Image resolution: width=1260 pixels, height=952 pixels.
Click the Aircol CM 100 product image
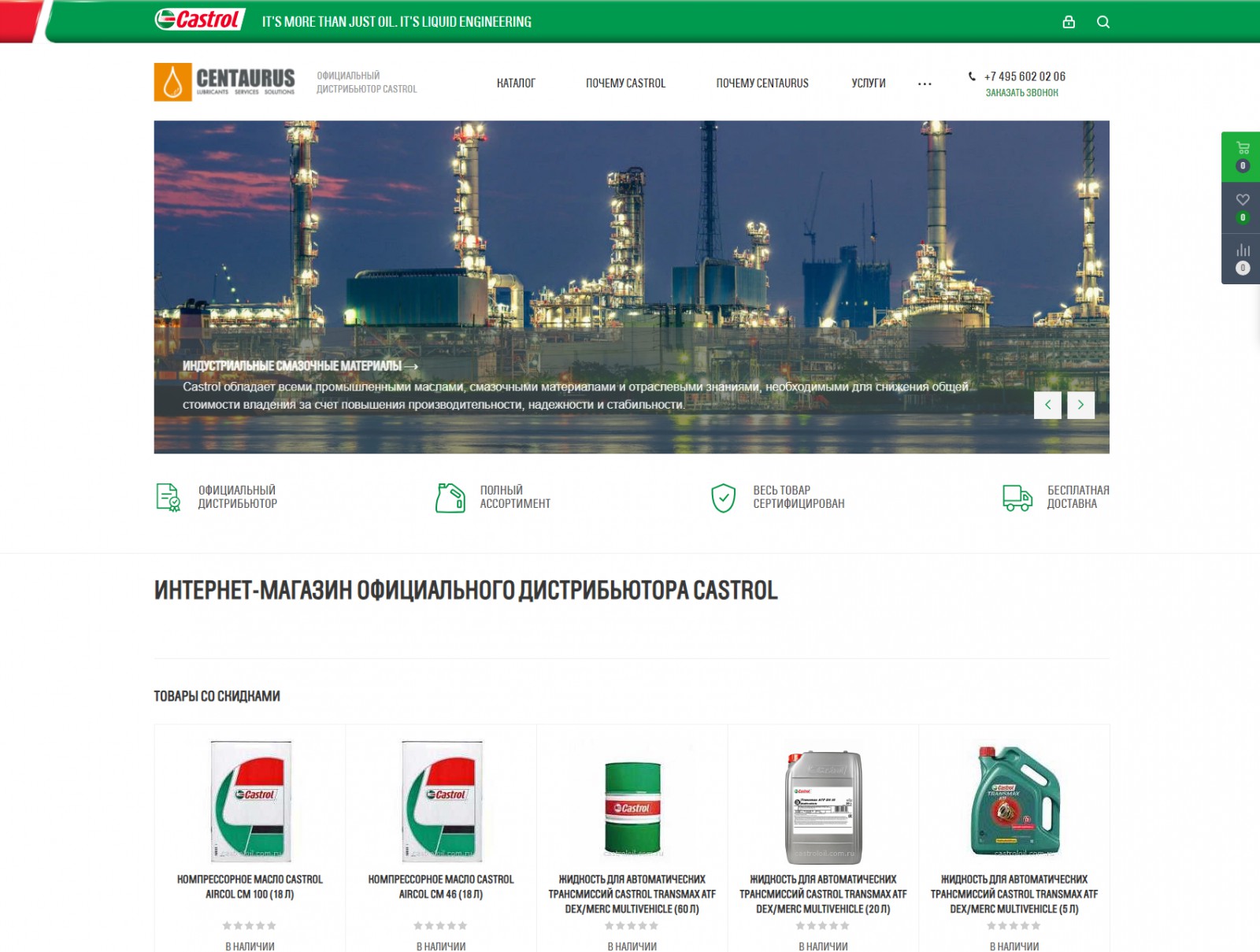tap(250, 801)
